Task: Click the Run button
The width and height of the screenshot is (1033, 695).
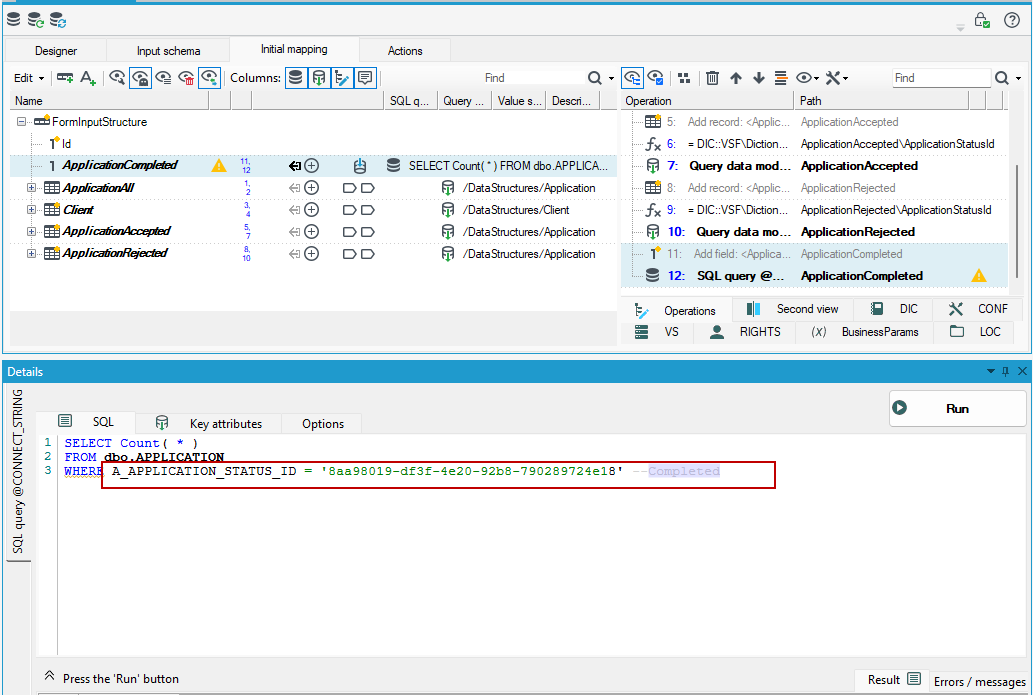Action: (x=957, y=408)
